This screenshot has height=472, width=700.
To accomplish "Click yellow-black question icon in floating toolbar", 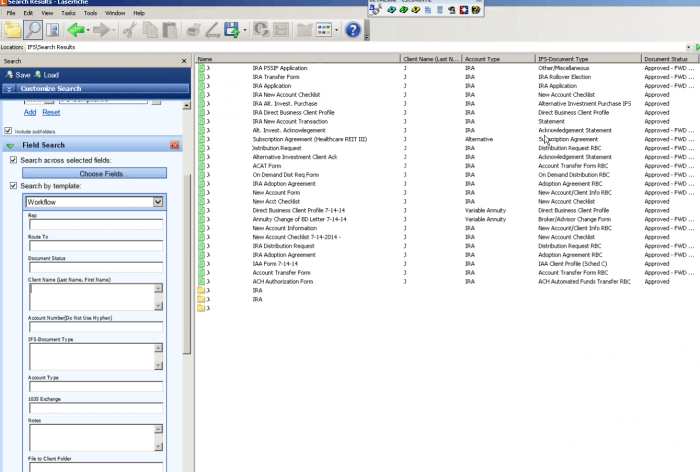I will (476, 9).
